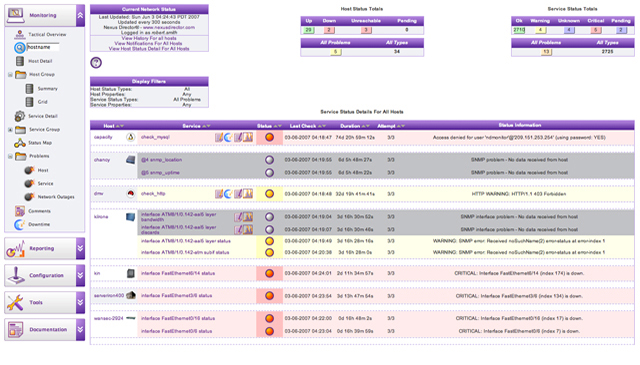Expand the Documentation panel
The image size is (640, 365).
pos(80,329)
